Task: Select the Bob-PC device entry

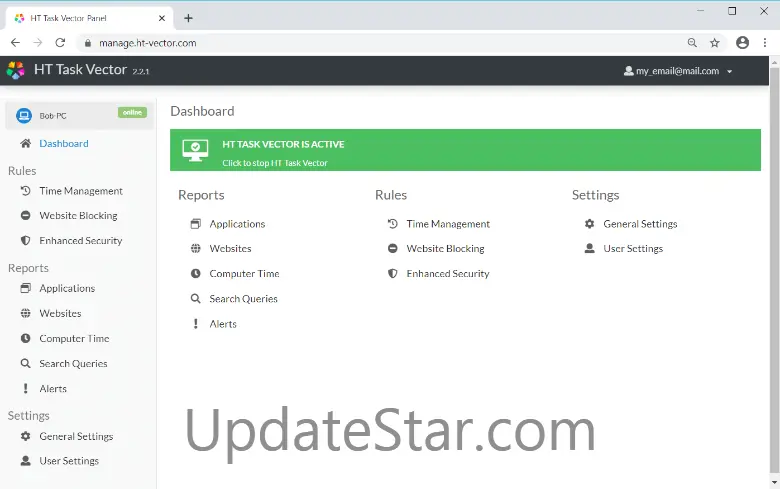Action: click(x=80, y=115)
